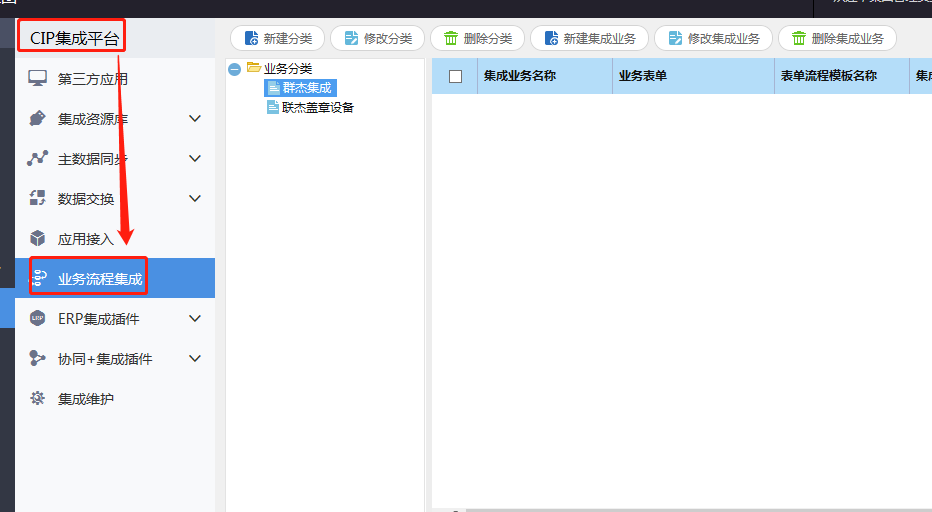The image size is (932, 512).
Task: Click the tag icon beside 集成资源库
Action: click(x=37, y=118)
